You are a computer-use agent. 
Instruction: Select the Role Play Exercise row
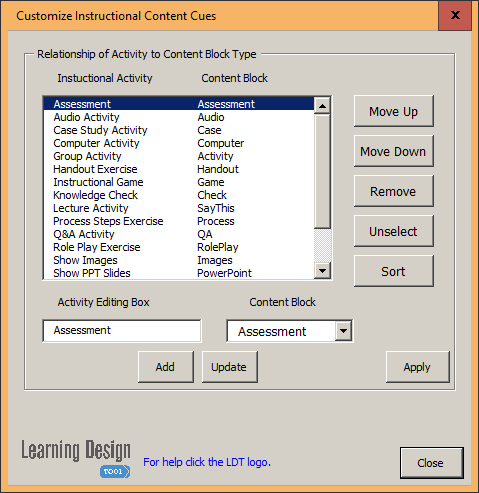coord(179,247)
